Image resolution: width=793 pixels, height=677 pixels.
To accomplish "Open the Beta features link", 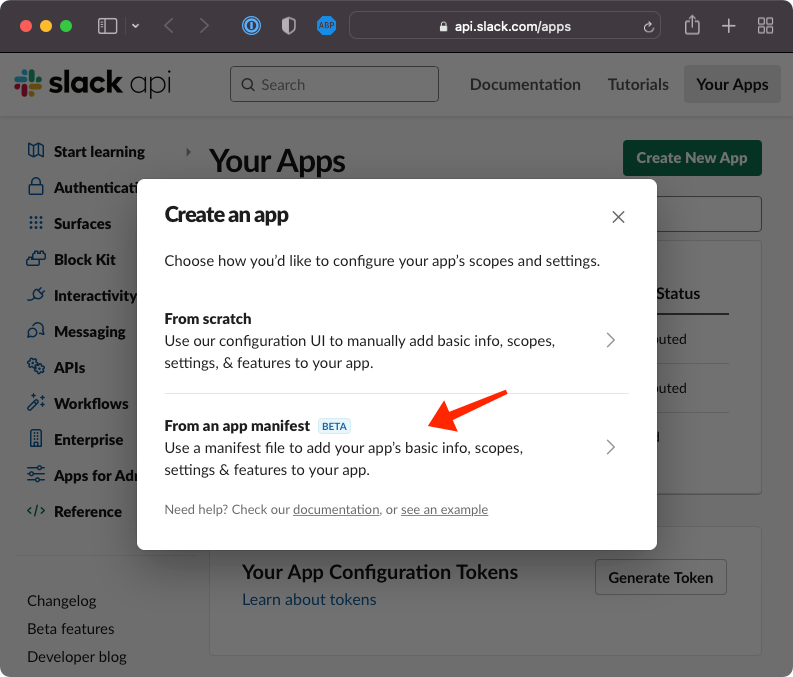I will tap(70, 628).
